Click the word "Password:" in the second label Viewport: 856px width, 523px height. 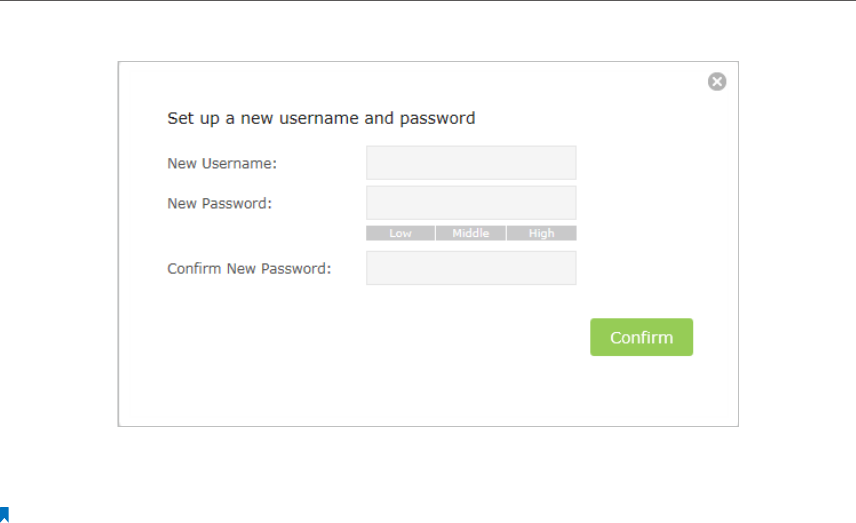click(x=236, y=203)
